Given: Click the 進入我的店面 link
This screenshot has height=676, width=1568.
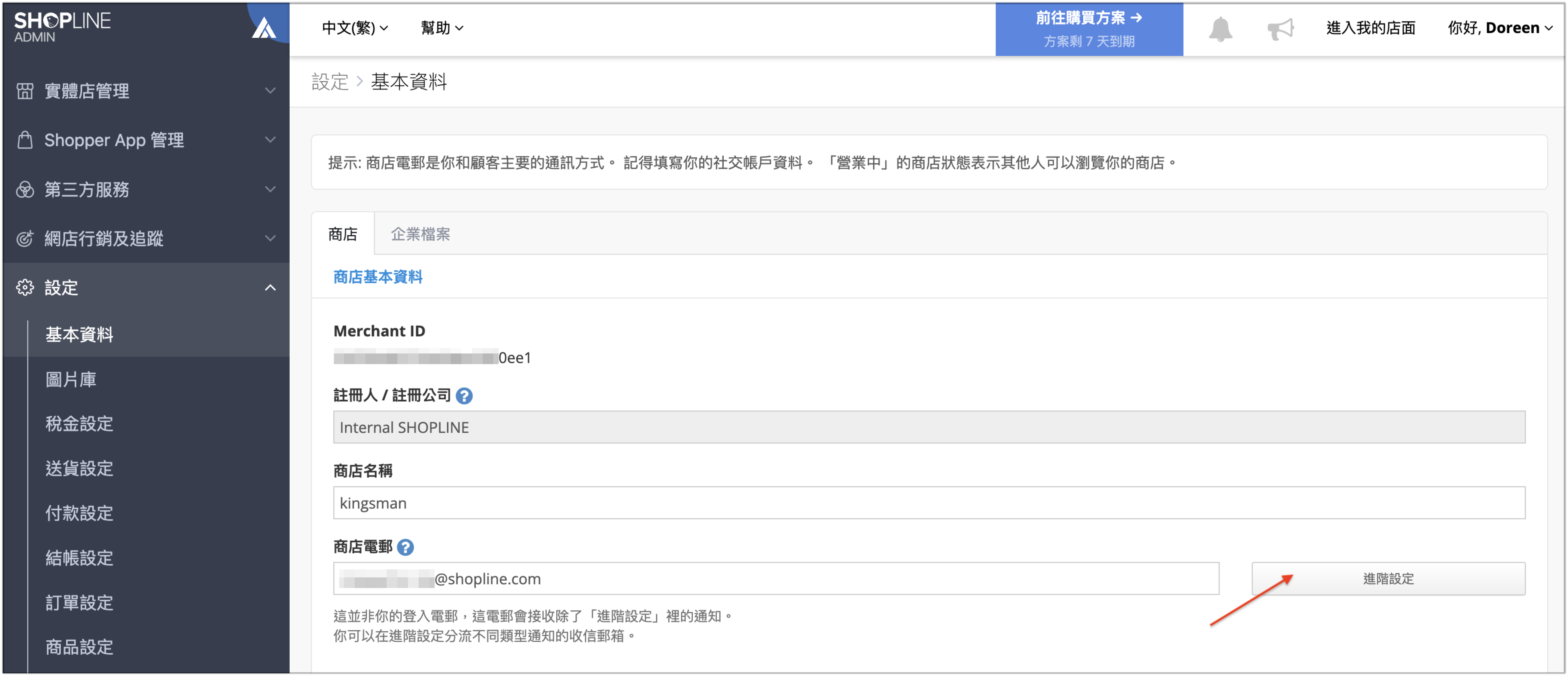Looking at the screenshot, I should click(1370, 28).
